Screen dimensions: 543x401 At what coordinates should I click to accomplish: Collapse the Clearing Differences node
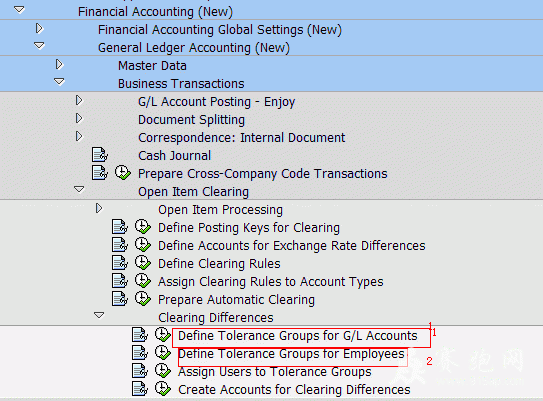coord(99,315)
